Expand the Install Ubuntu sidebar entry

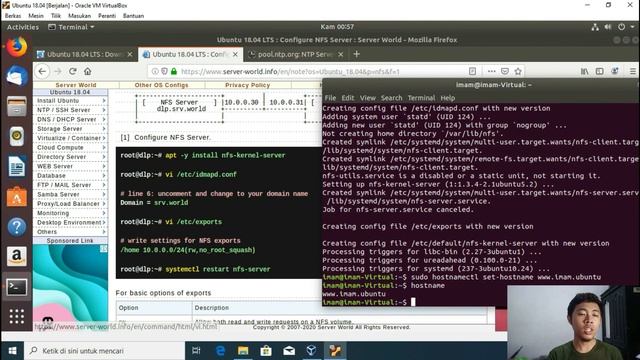click(71, 100)
